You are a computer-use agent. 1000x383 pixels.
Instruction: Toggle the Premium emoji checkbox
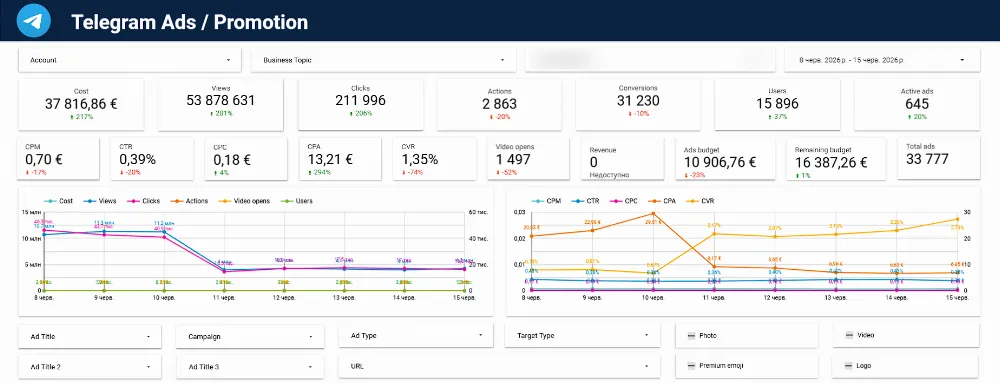(x=691, y=366)
